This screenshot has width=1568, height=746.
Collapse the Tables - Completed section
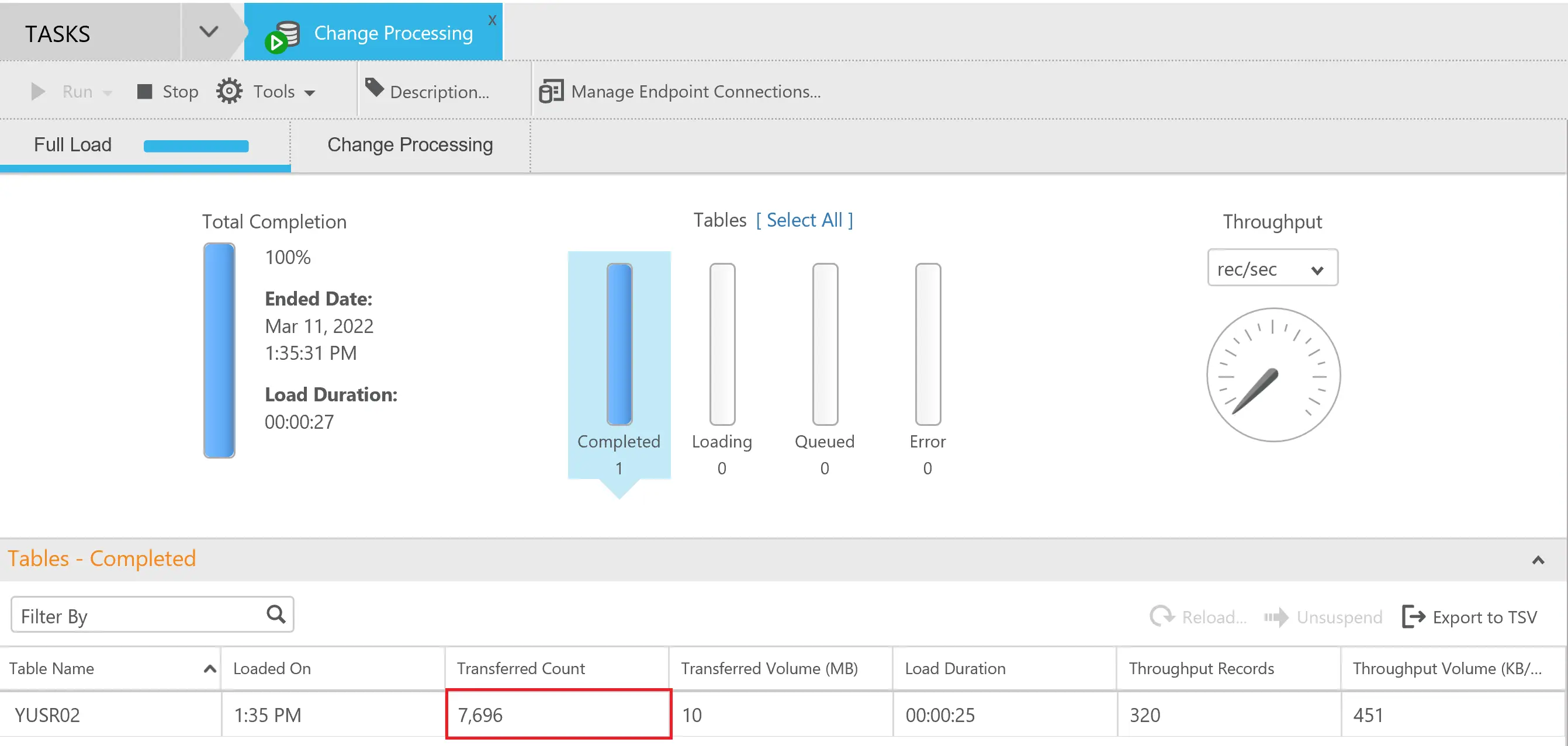[x=1538, y=560]
